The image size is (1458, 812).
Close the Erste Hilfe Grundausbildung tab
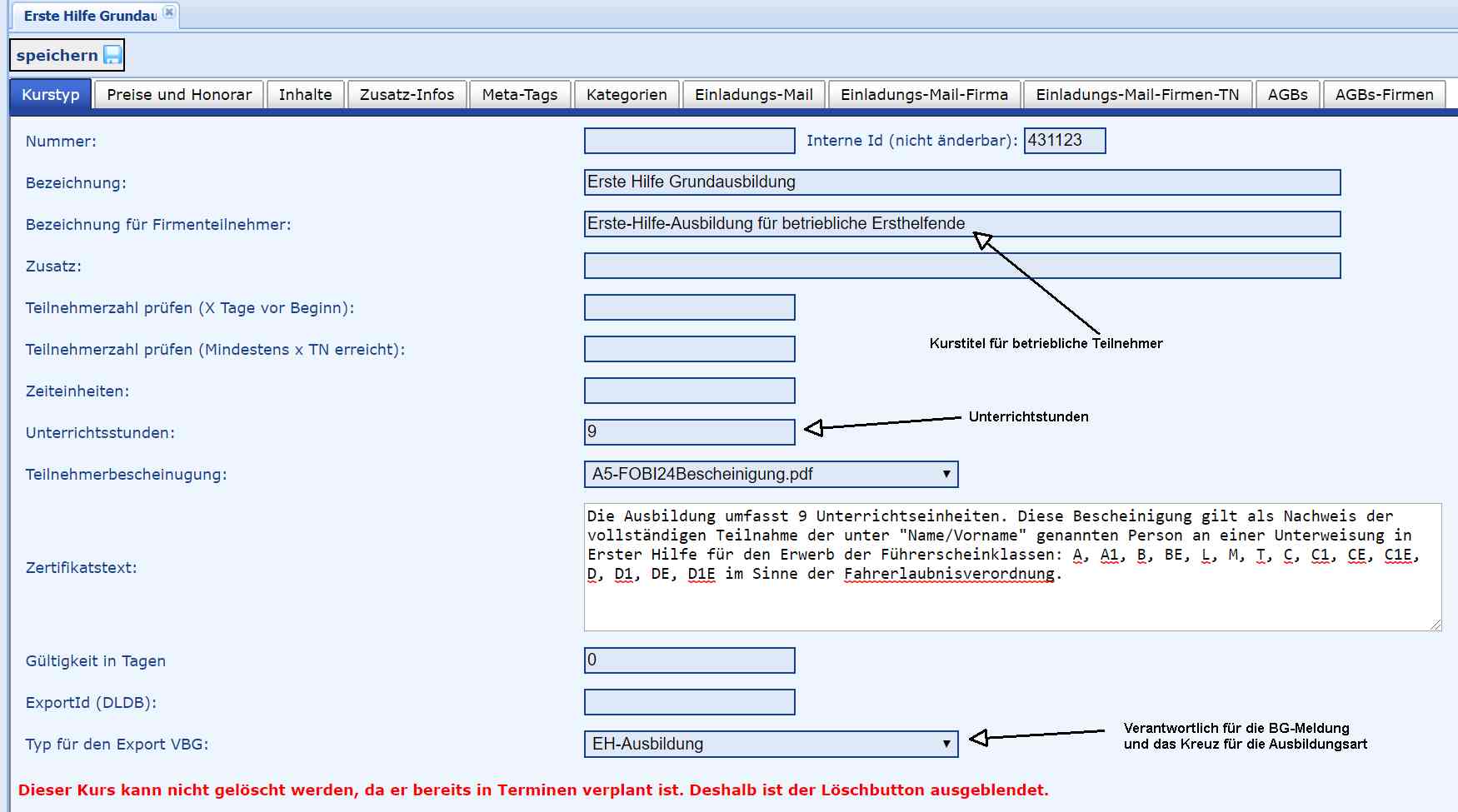tap(169, 12)
